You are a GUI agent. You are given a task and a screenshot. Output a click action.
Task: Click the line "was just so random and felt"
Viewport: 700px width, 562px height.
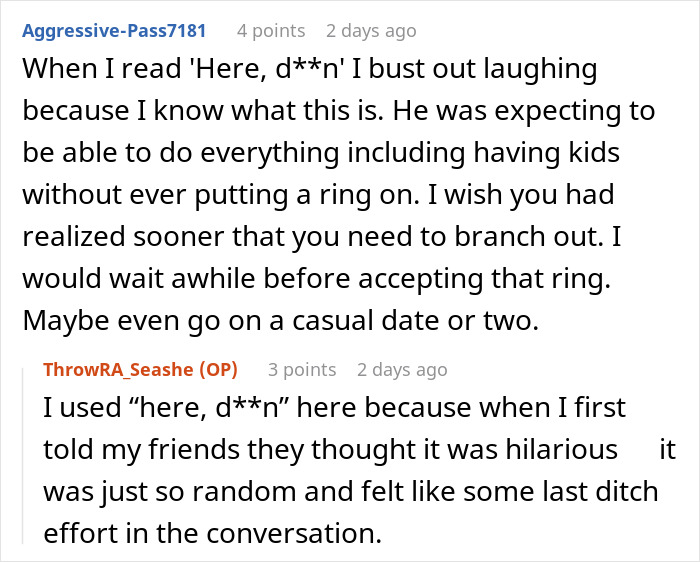(352, 491)
